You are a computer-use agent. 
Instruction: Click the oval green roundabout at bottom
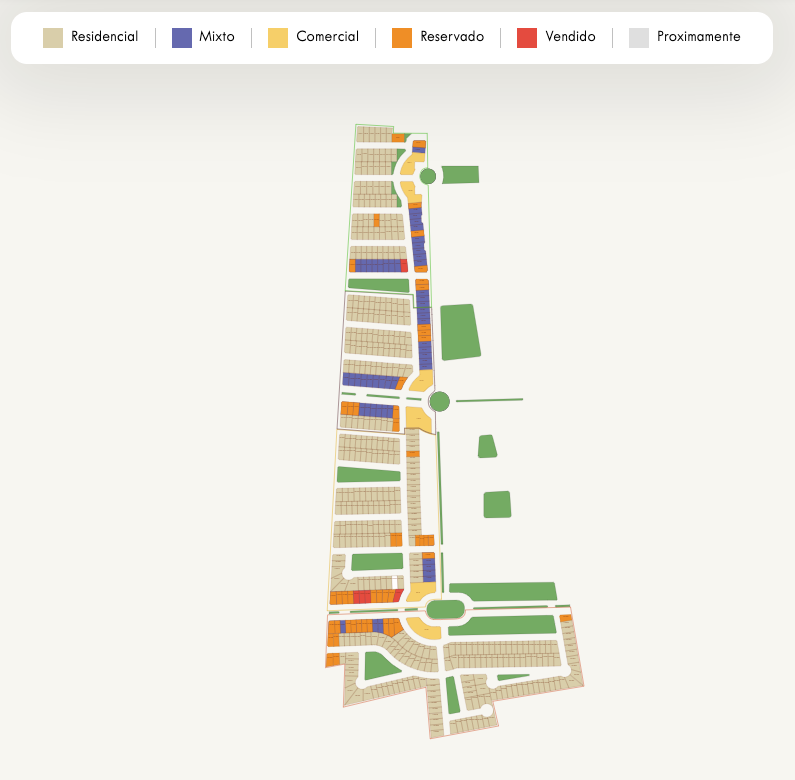pos(446,609)
